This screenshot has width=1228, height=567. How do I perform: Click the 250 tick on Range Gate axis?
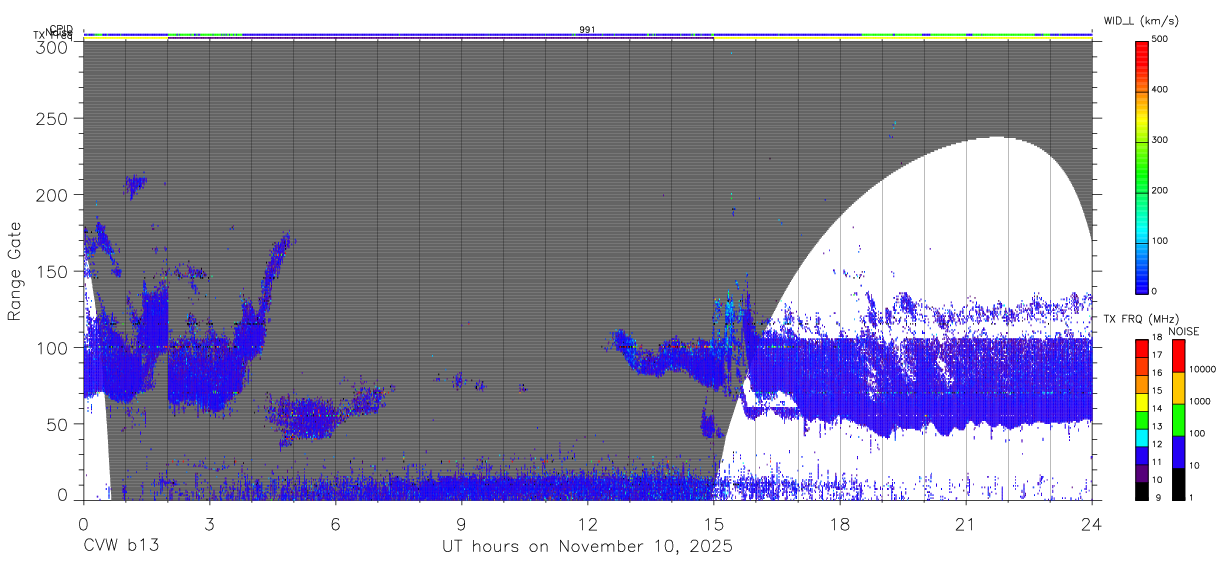[54, 119]
